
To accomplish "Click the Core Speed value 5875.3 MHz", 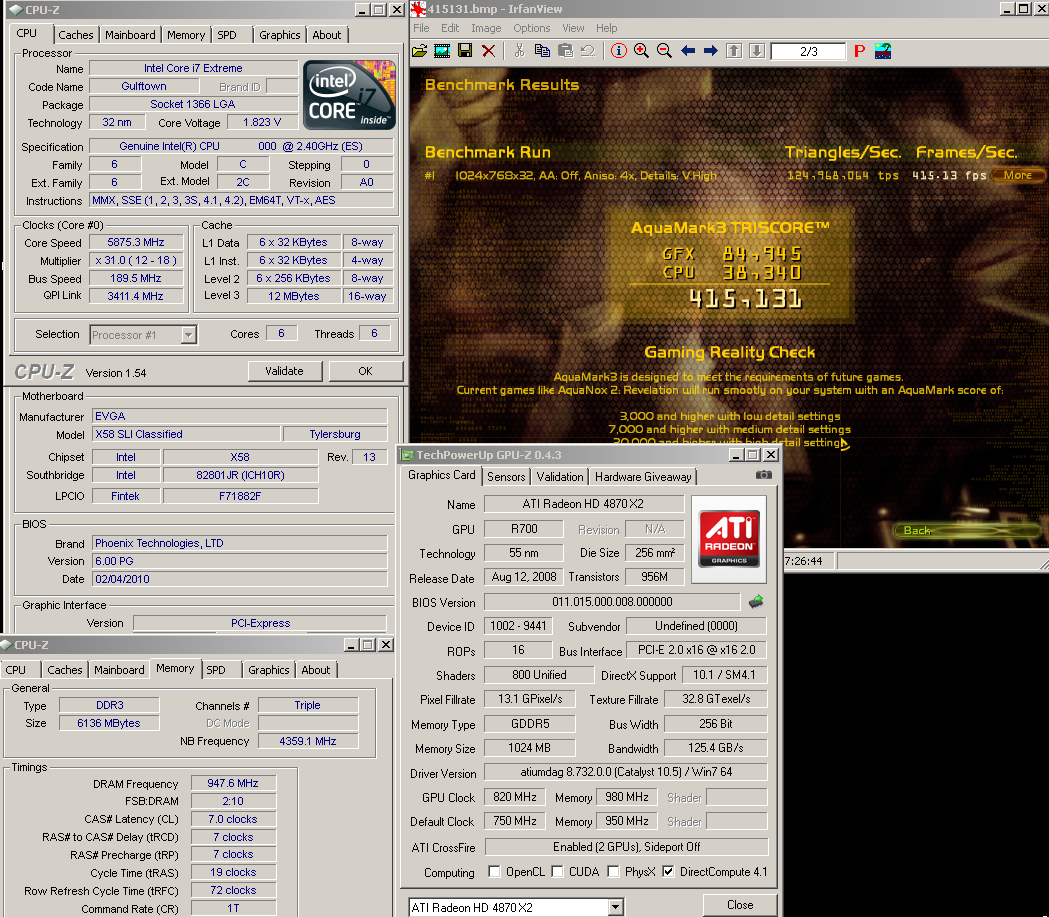I will coord(136,242).
